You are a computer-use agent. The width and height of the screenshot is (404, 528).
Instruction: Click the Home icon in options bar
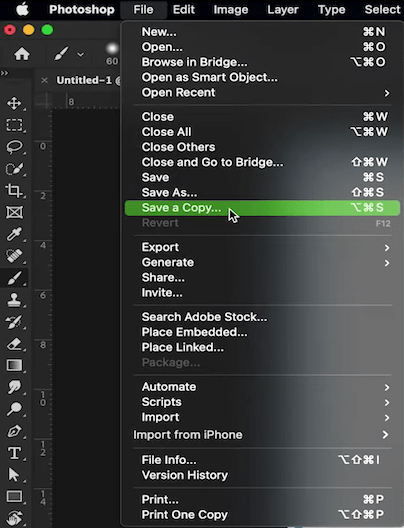point(22,54)
